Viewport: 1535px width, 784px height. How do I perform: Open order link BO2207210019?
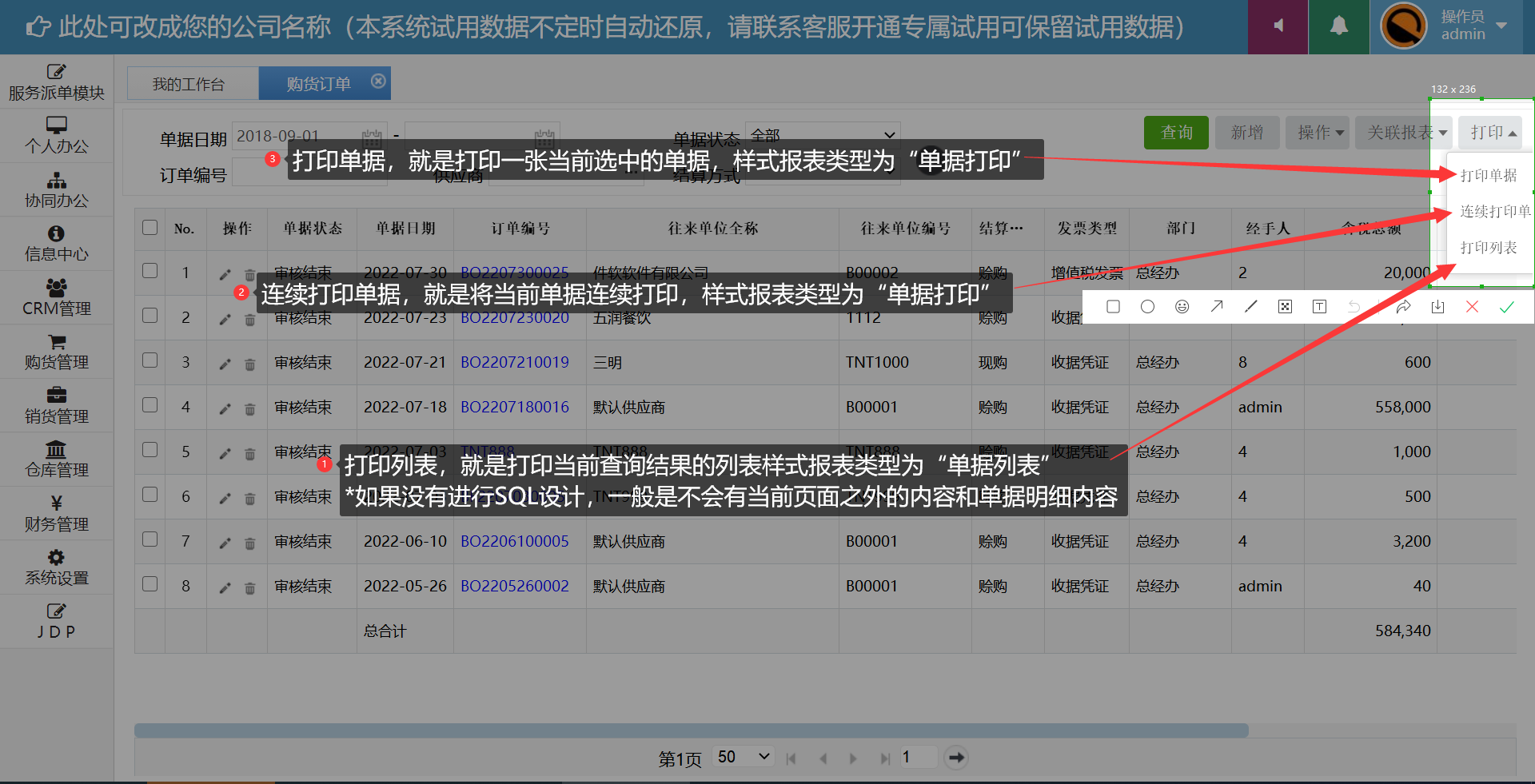515,362
